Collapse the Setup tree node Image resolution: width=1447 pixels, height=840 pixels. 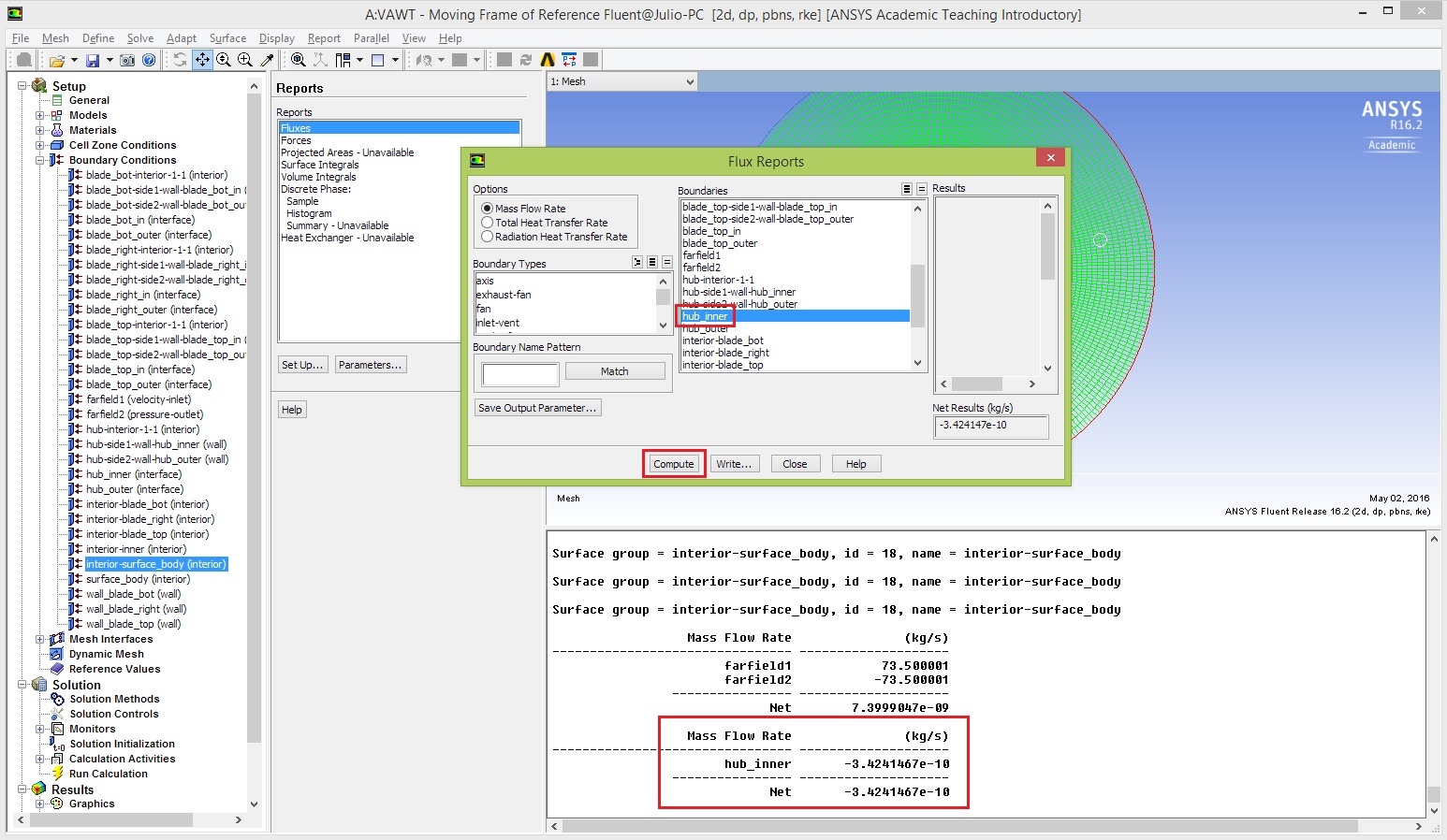tap(22, 86)
